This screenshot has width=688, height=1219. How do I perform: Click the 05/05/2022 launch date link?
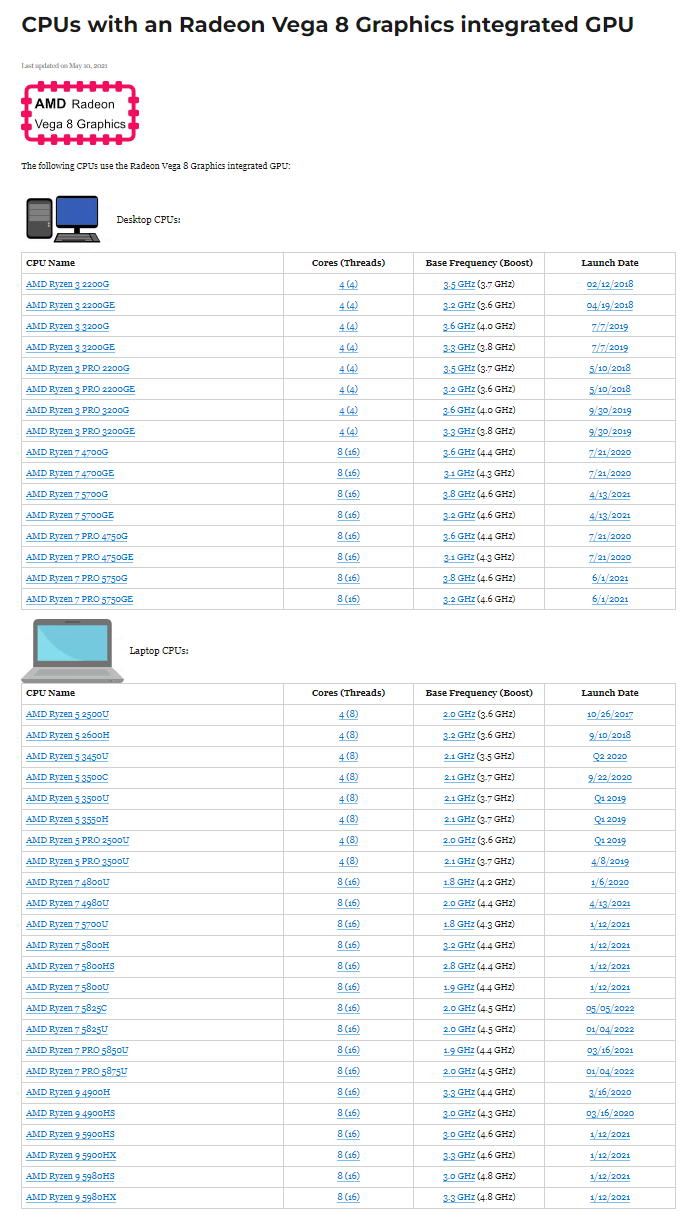pos(610,1009)
